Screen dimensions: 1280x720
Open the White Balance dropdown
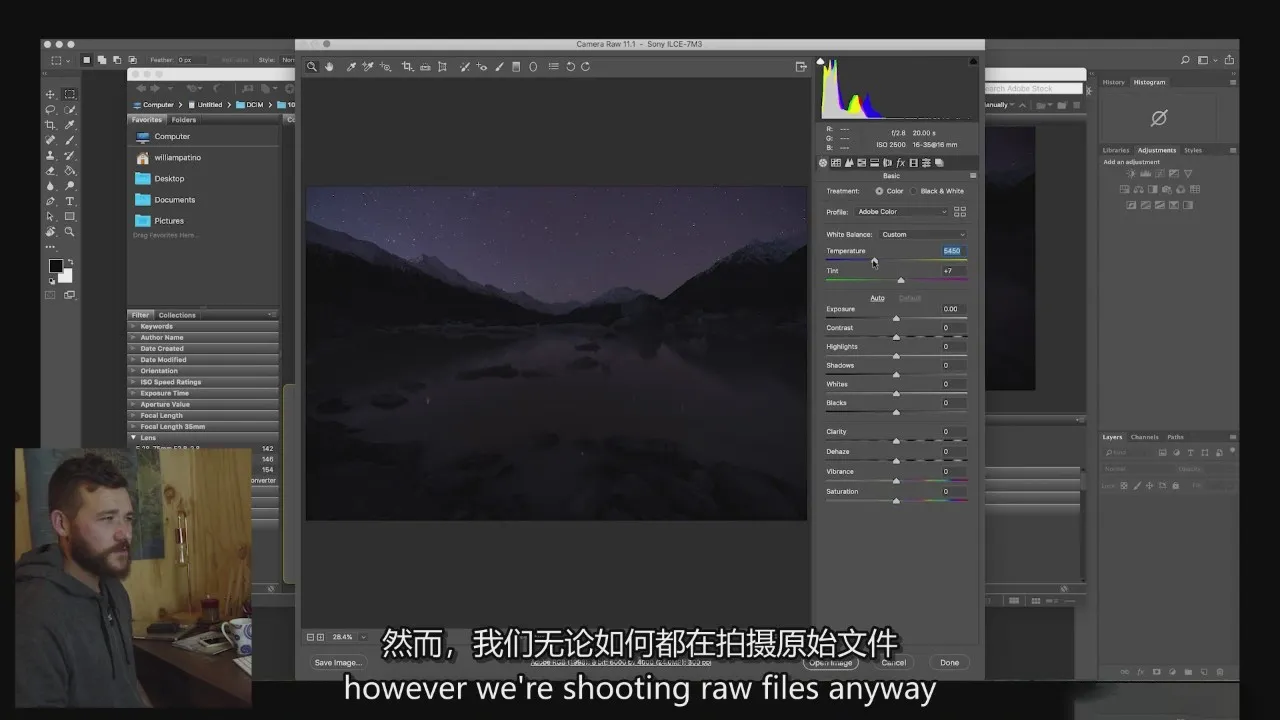pos(923,234)
